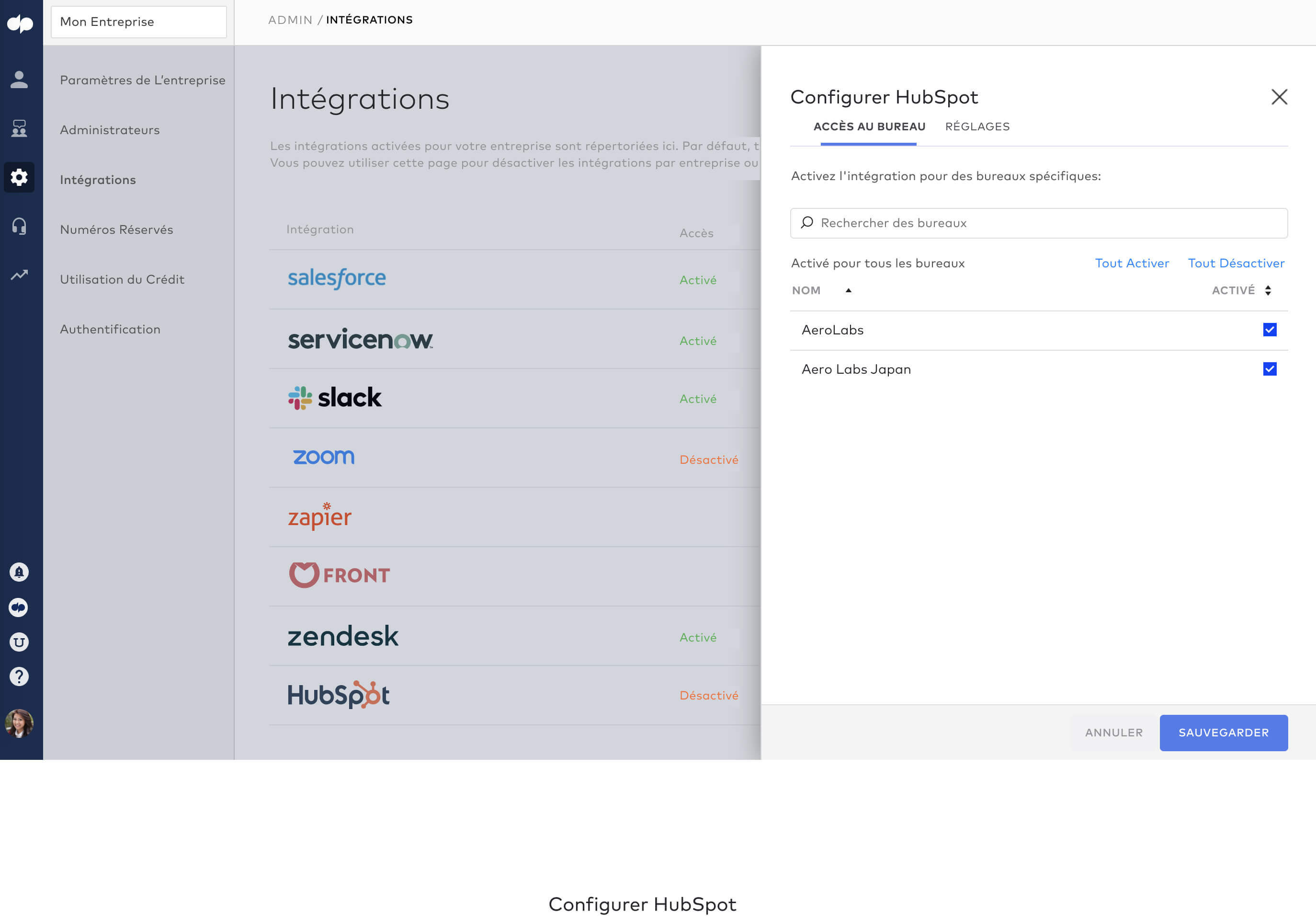
Task: Click the Dialpad logo icon
Action: [20, 23]
